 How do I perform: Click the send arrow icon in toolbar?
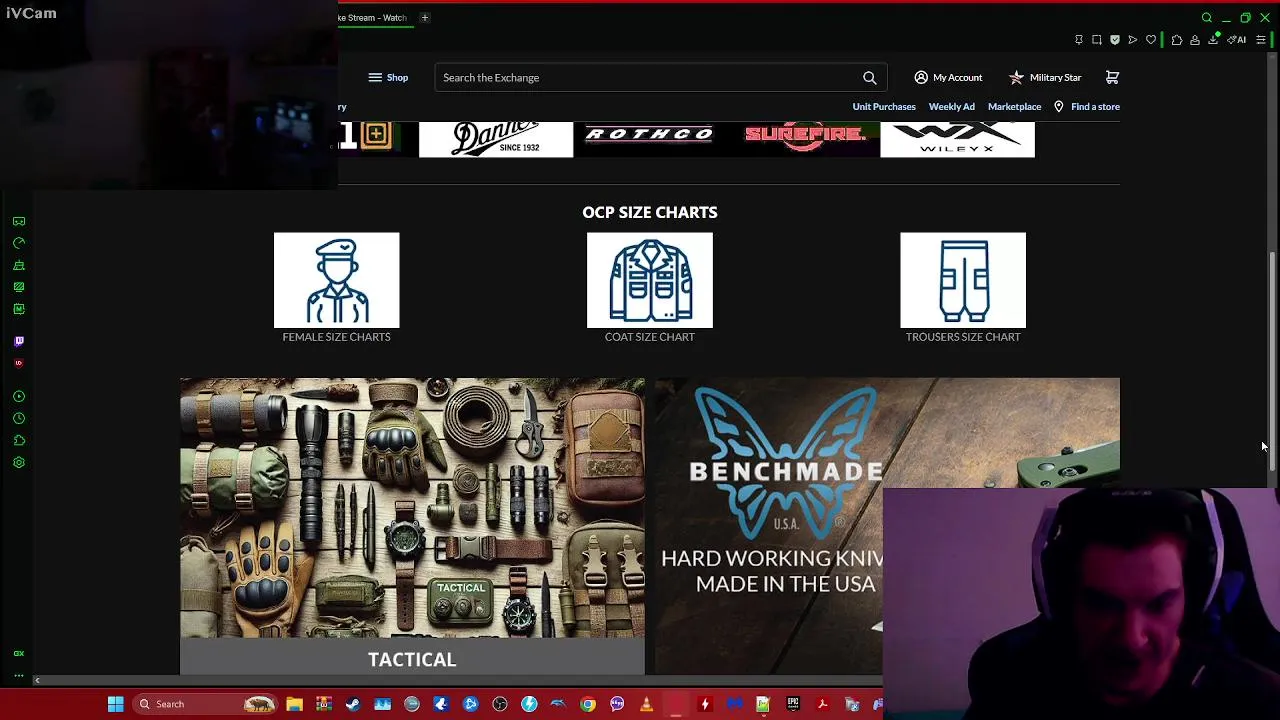point(1133,40)
